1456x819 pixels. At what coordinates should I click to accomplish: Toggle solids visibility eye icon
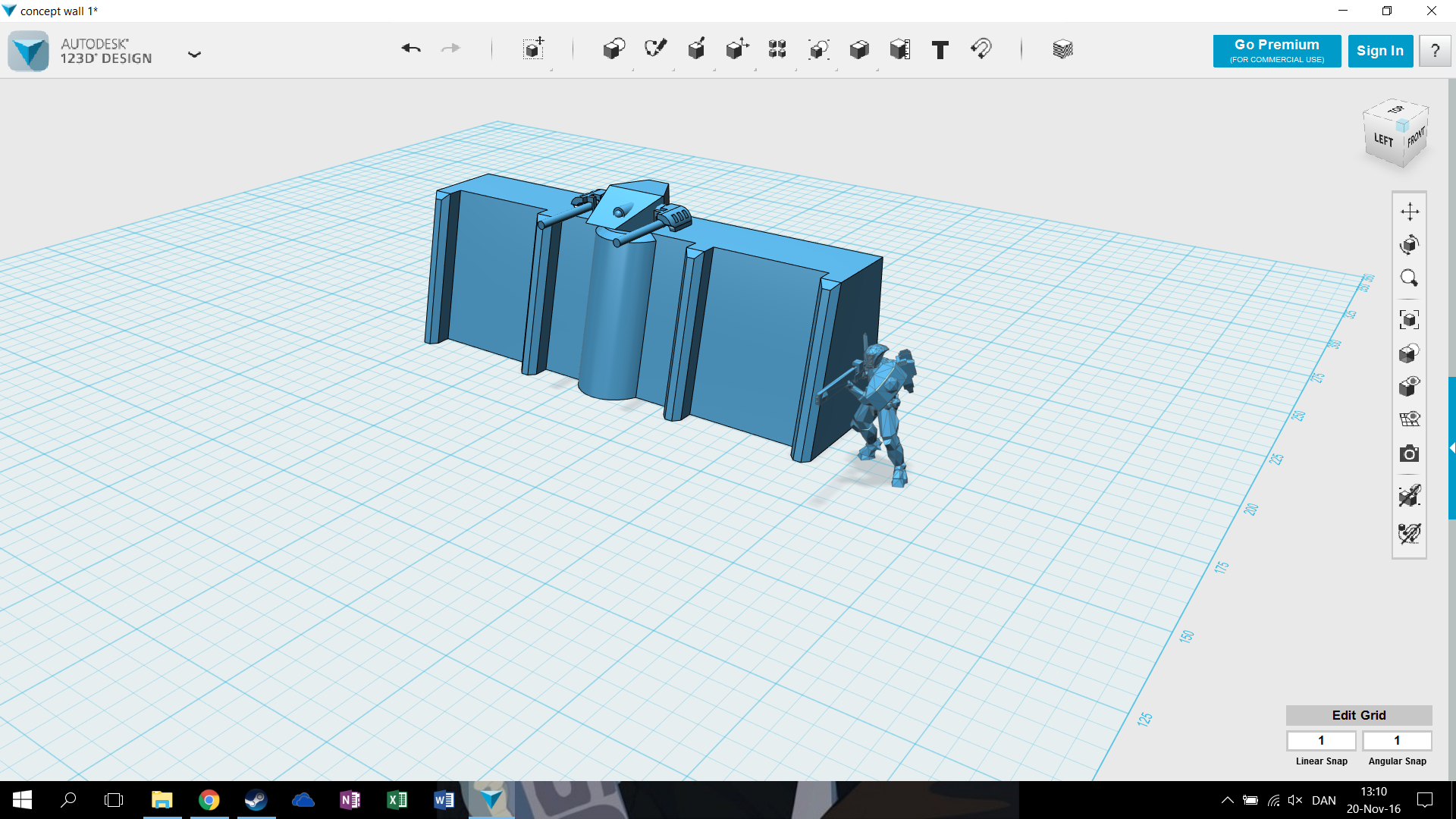pyautogui.click(x=1410, y=386)
